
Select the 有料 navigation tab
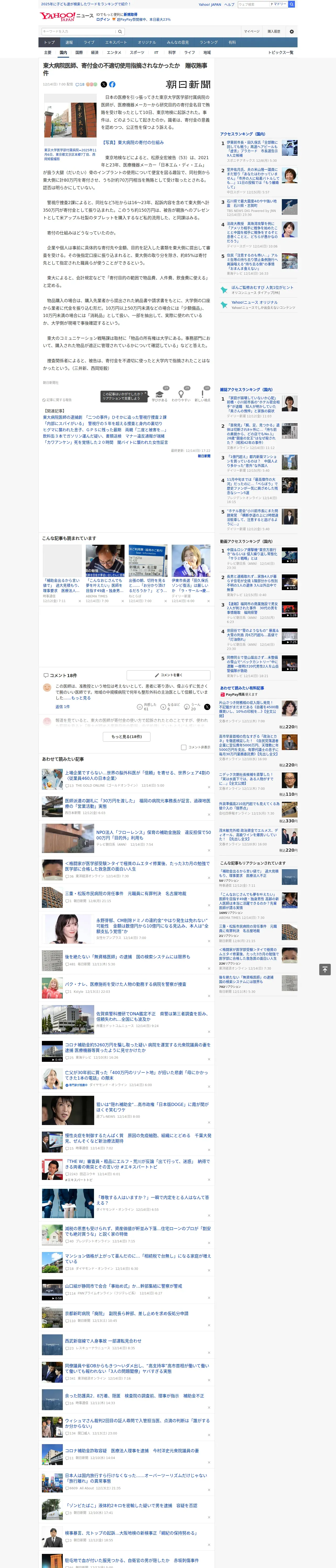click(232, 43)
